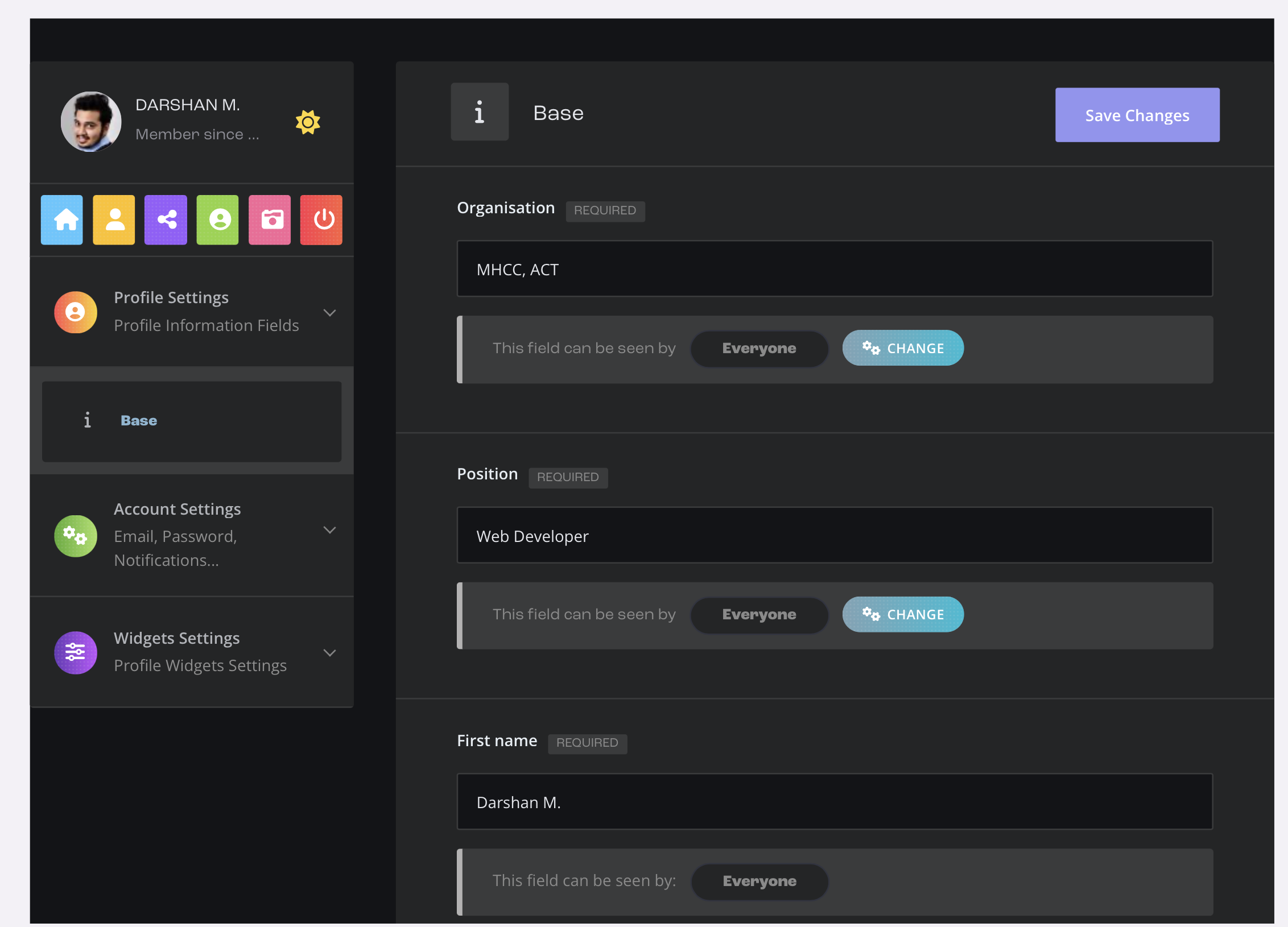Screen dimensions: 1288x927
Task: Collapse the Profile Settings chevron
Action: tap(329, 313)
